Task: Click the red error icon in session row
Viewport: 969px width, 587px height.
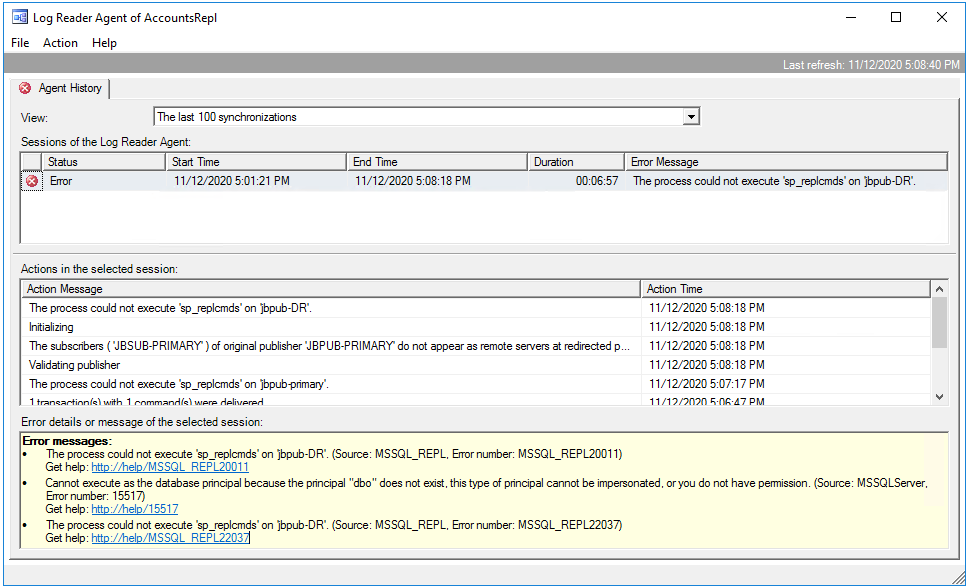Action: pos(31,181)
